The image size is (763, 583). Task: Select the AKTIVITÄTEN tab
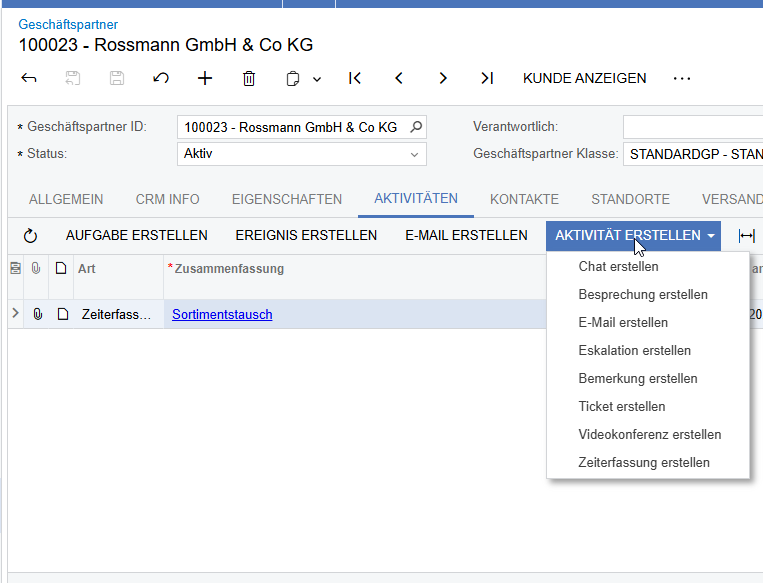pyautogui.click(x=416, y=199)
